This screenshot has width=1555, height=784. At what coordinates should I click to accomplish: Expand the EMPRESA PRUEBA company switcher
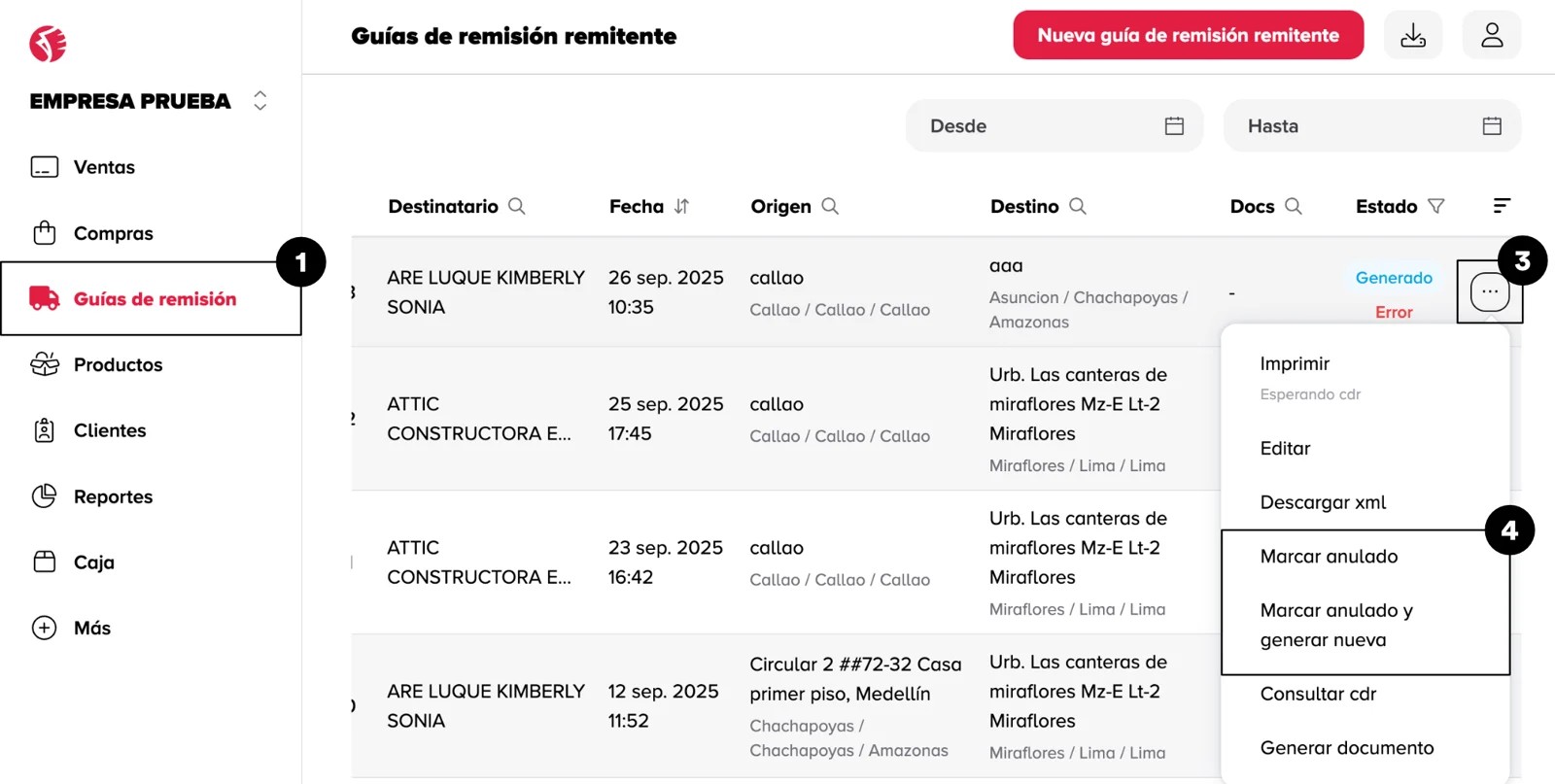click(259, 101)
